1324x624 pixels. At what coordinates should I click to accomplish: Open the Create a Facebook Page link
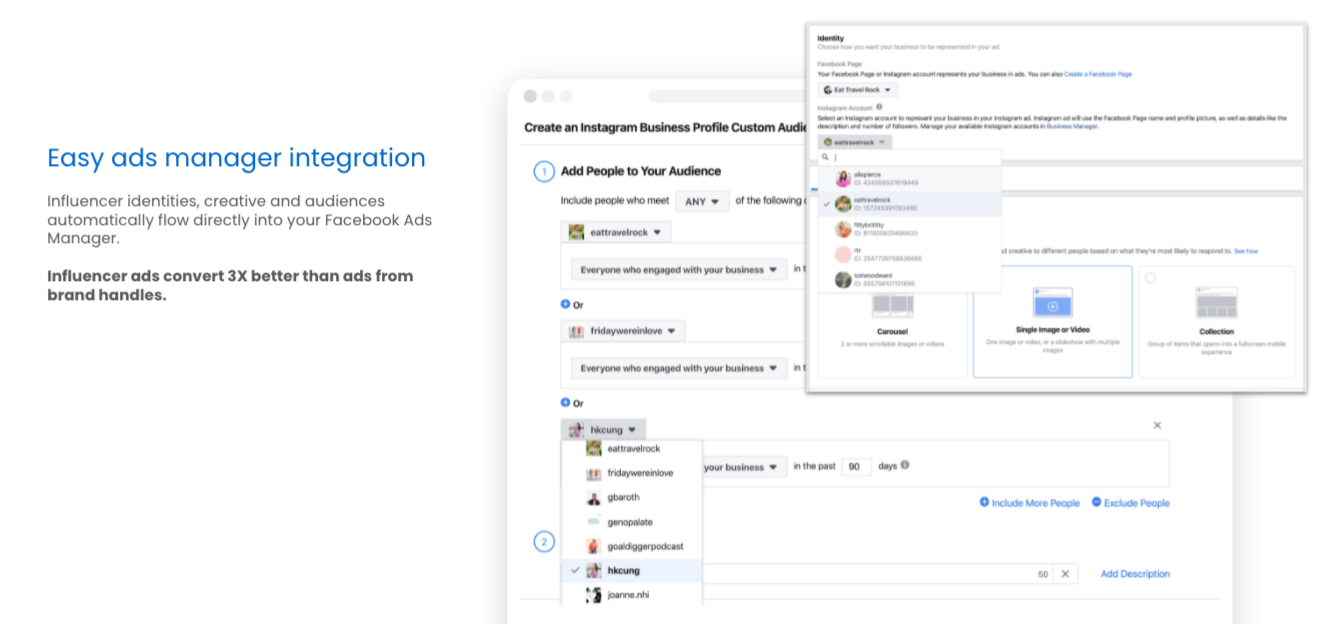[1098, 74]
